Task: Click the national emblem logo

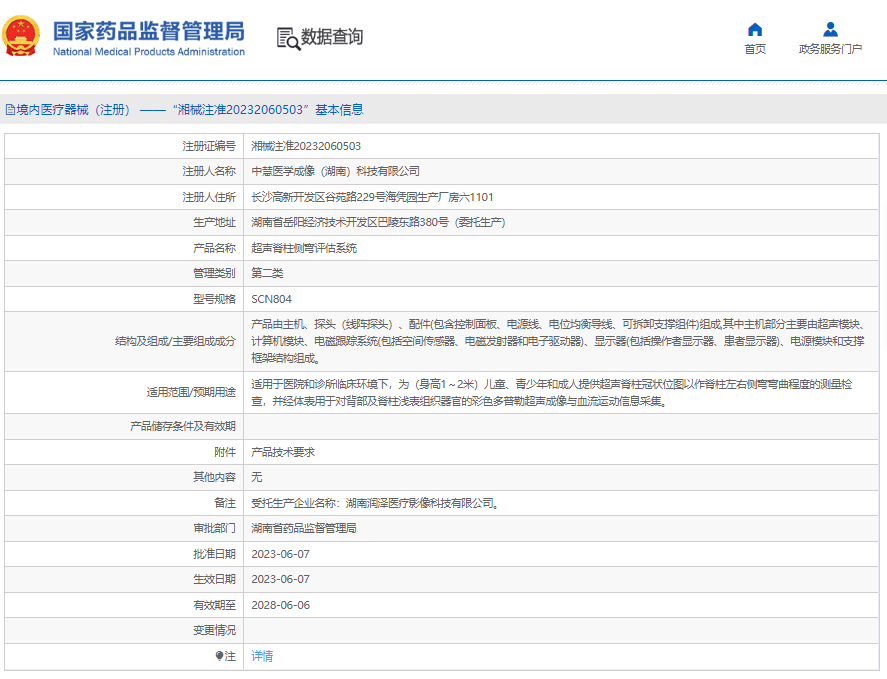Action: (x=21, y=37)
